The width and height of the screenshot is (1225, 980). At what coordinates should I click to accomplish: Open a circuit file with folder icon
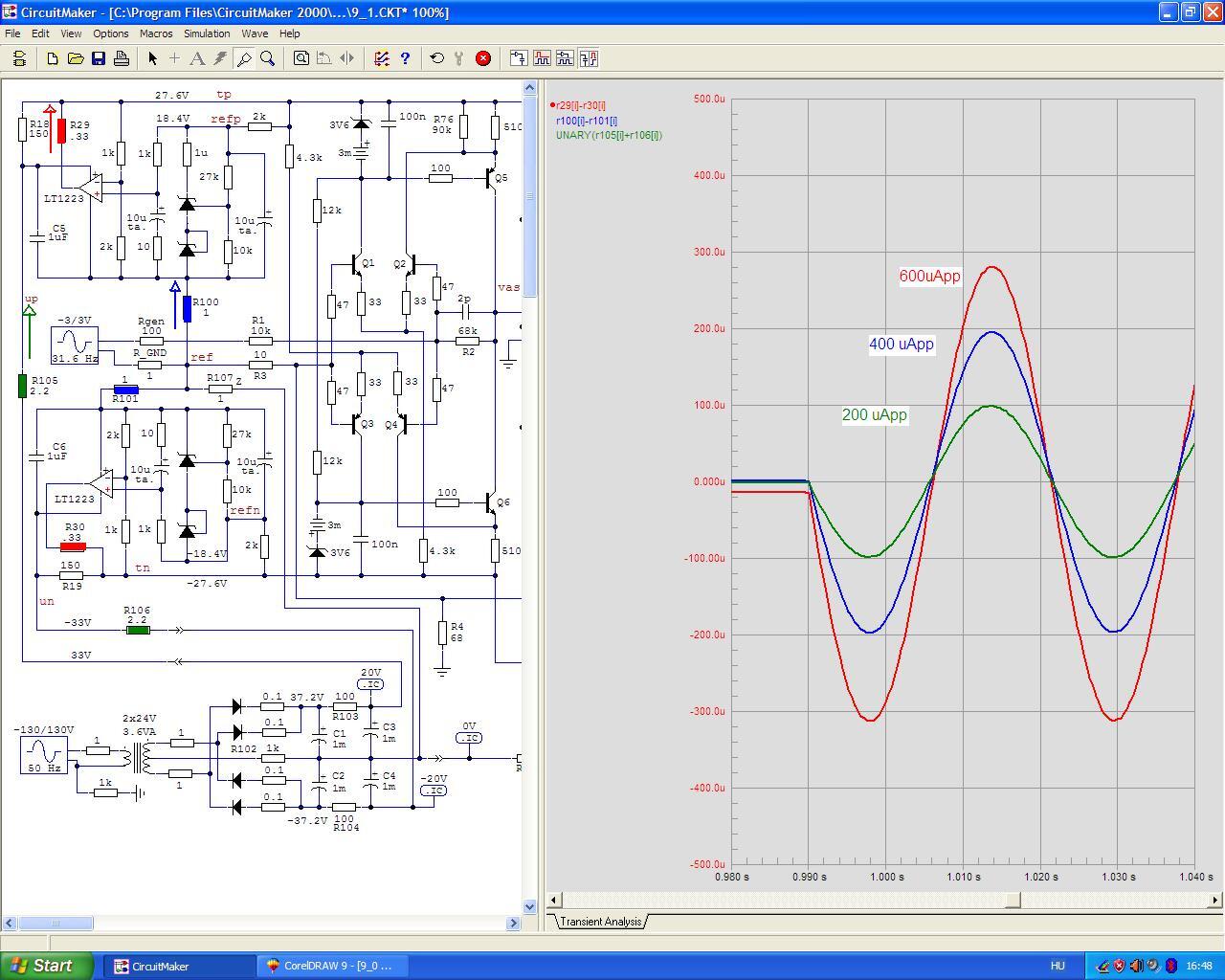coord(76,58)
